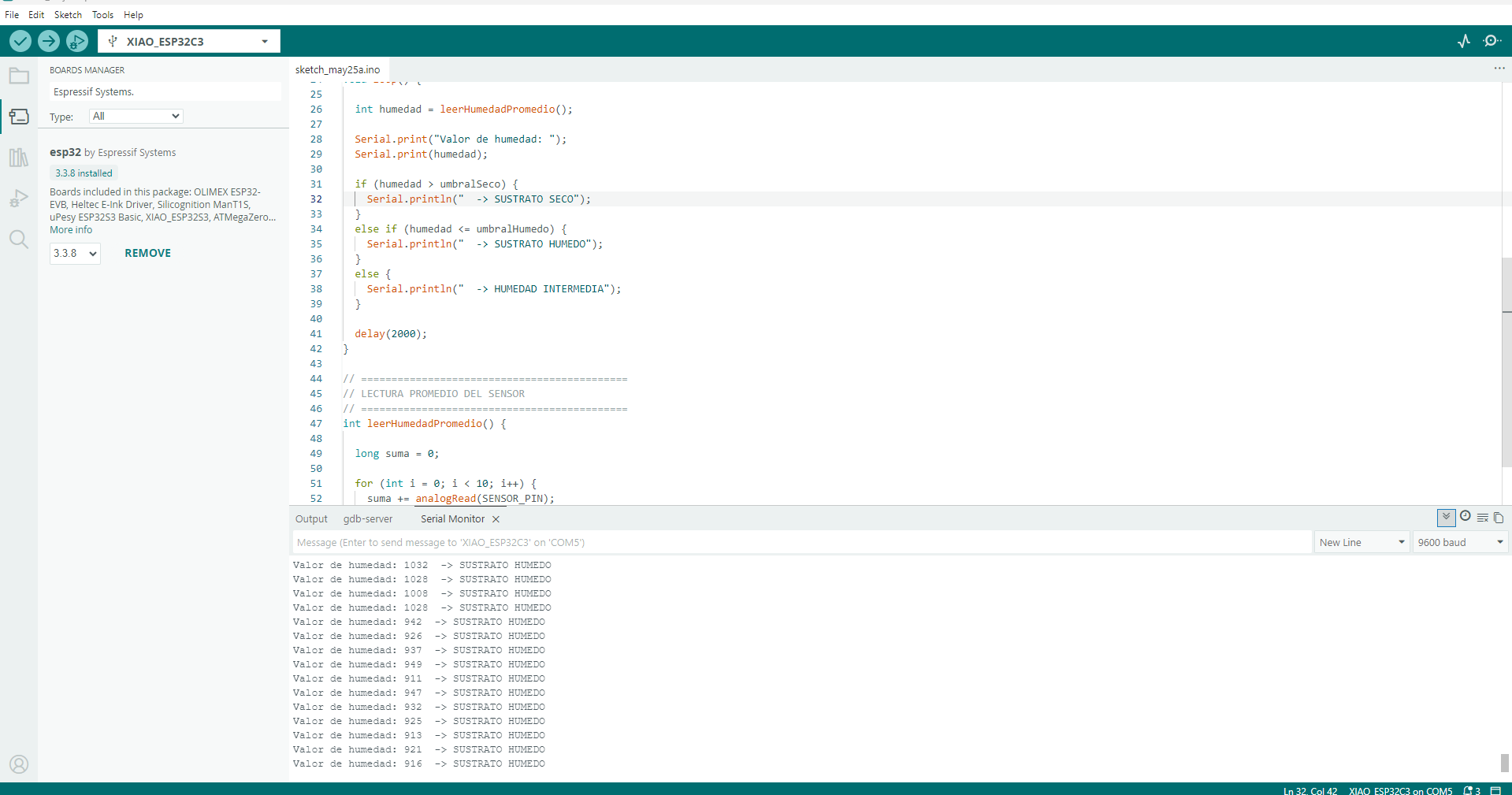The width and height of the screenshot is (1512, 795).
Task: Click the 'analogRead(SENSOR_PIN)' code line
Action: (461, 499)
